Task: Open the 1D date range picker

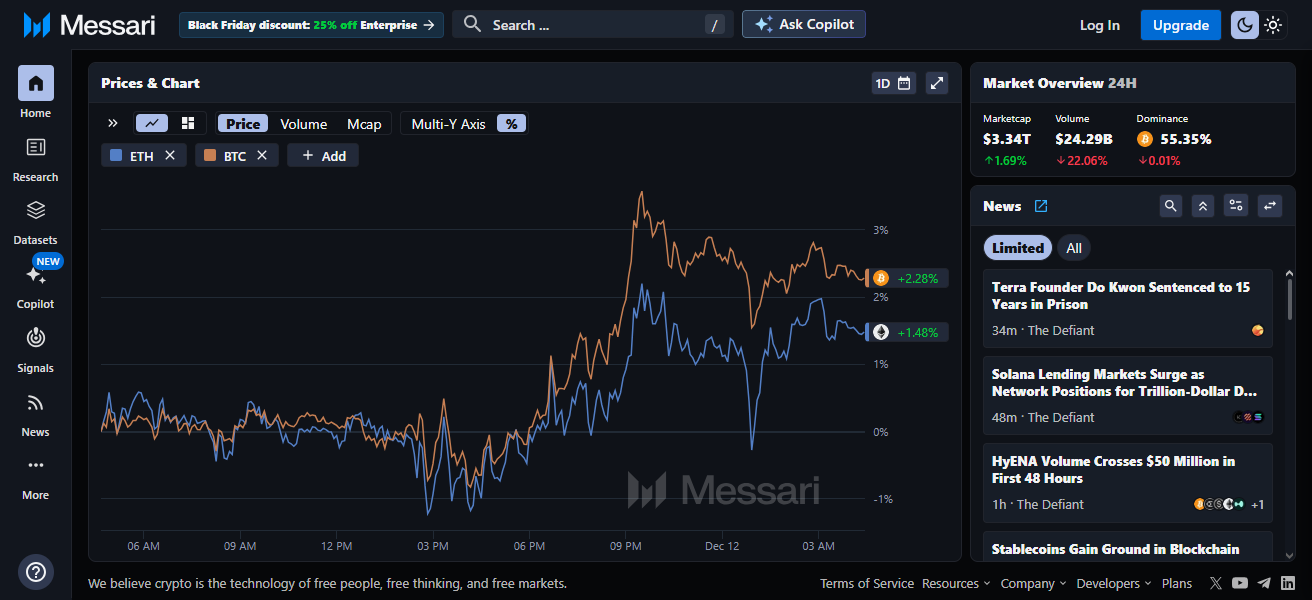Action: pyautogui.click(x=893, y=83)
